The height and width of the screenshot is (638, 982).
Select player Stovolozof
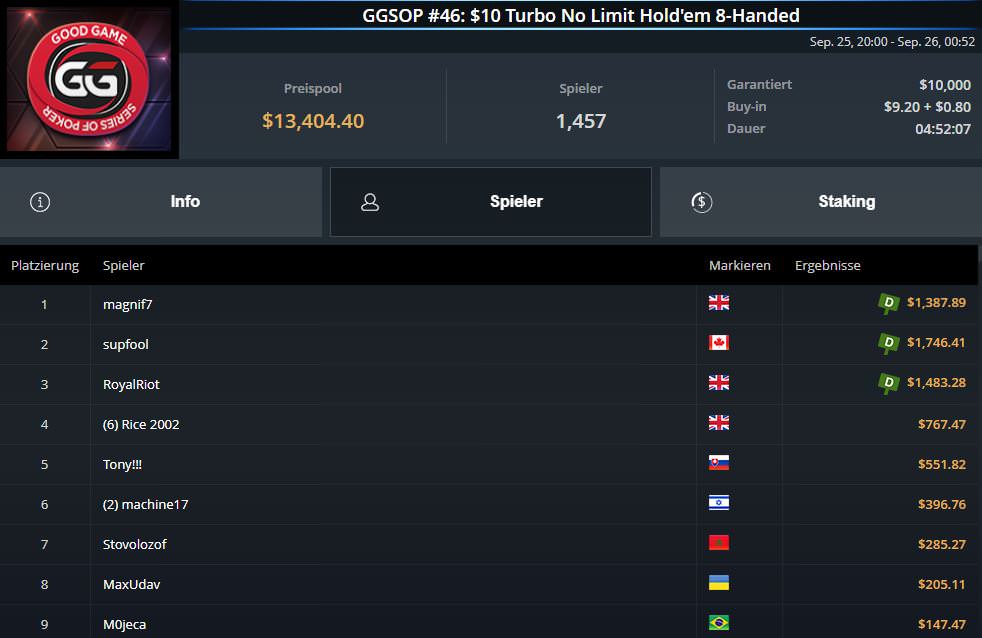(x=135, y=545)
